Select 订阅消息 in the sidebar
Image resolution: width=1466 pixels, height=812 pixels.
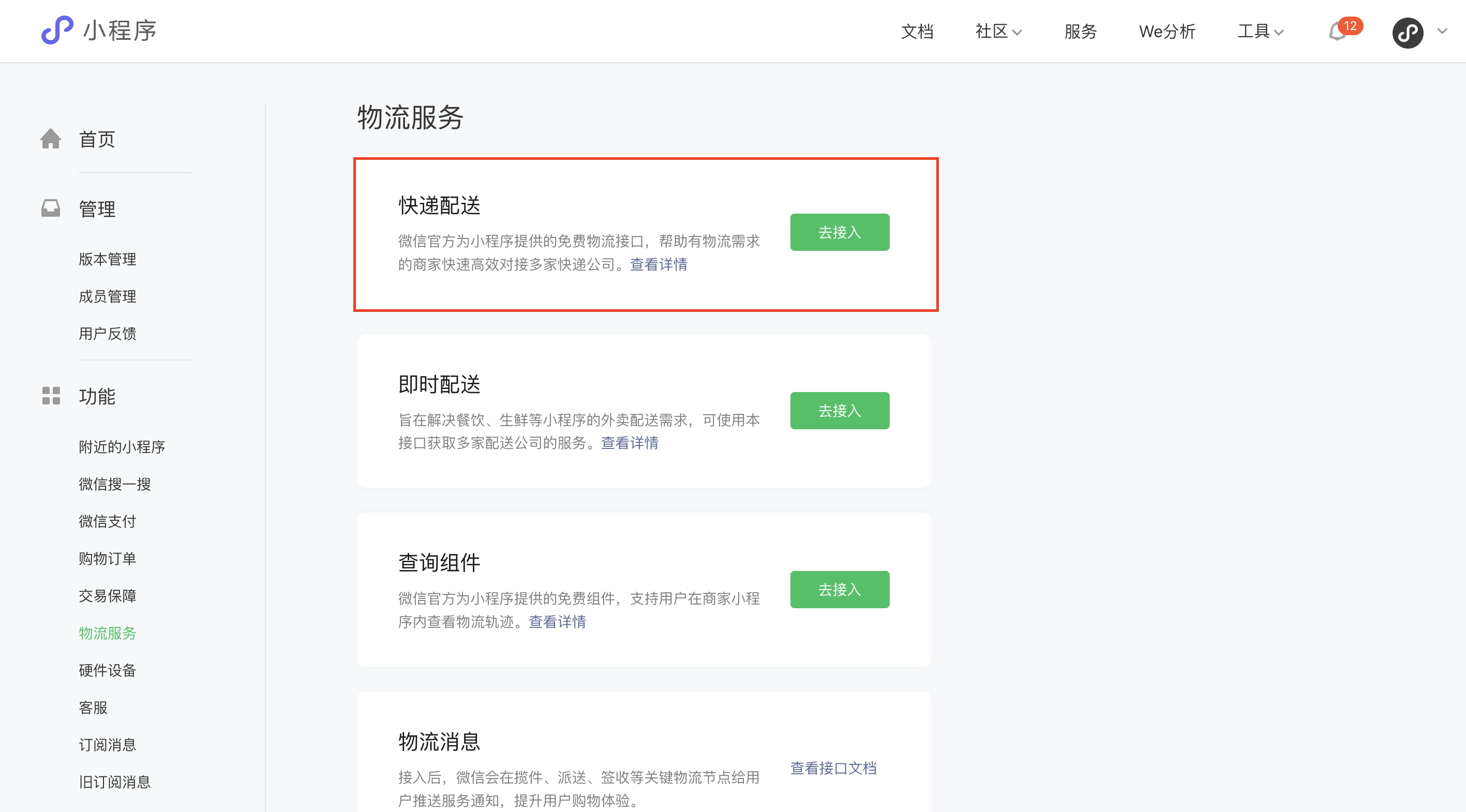pyautogui.click(x=108, y=745)
